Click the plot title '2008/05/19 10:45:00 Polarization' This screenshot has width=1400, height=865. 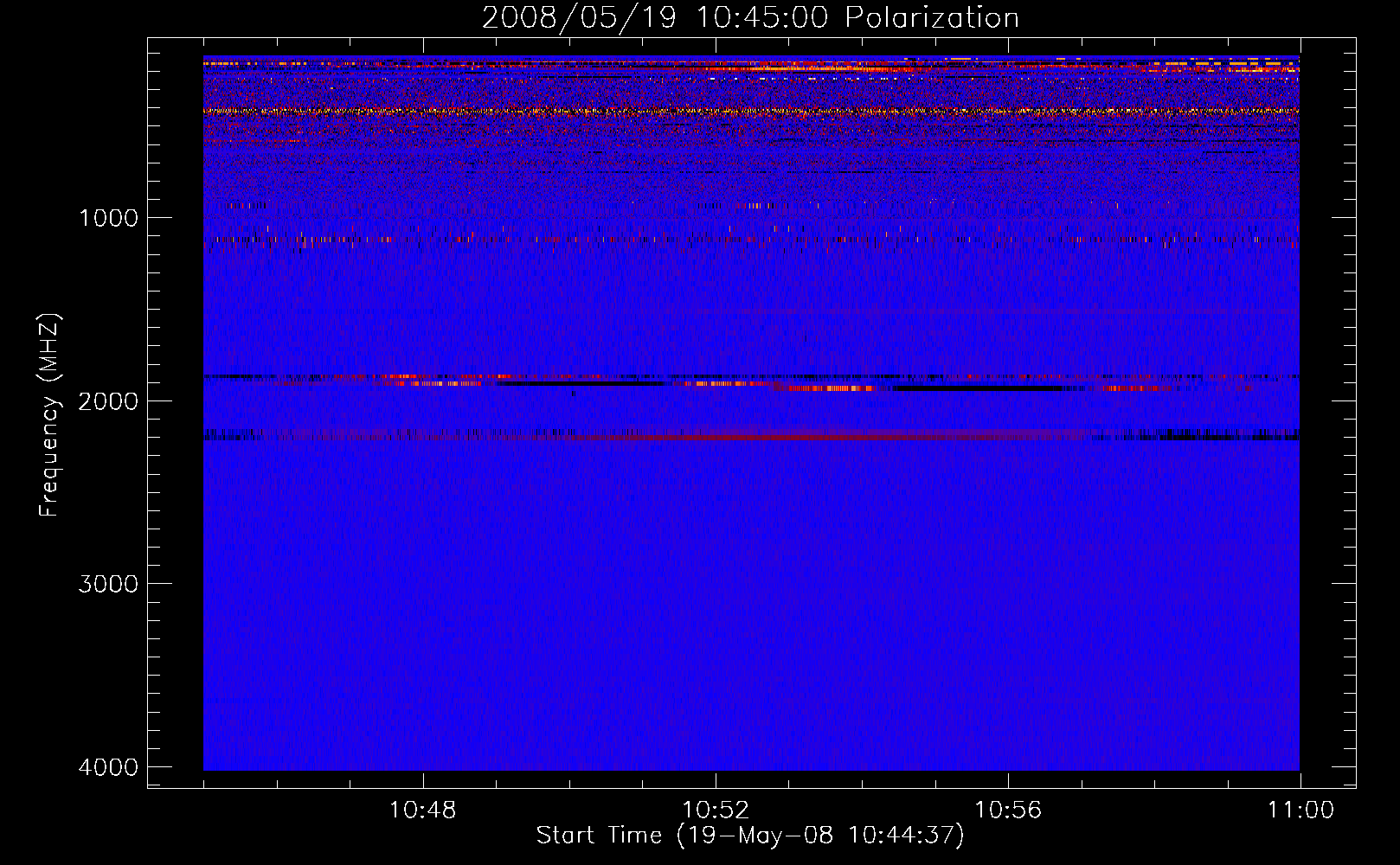[x=750, y=17]
